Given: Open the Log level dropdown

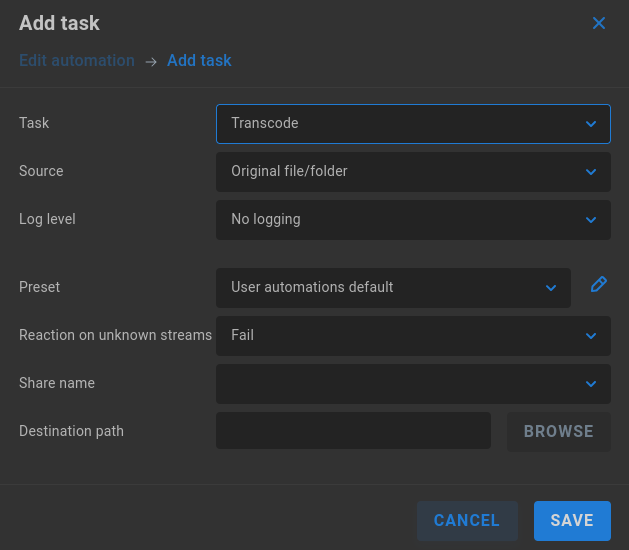Looking at the screenshot, I should 413,220.
